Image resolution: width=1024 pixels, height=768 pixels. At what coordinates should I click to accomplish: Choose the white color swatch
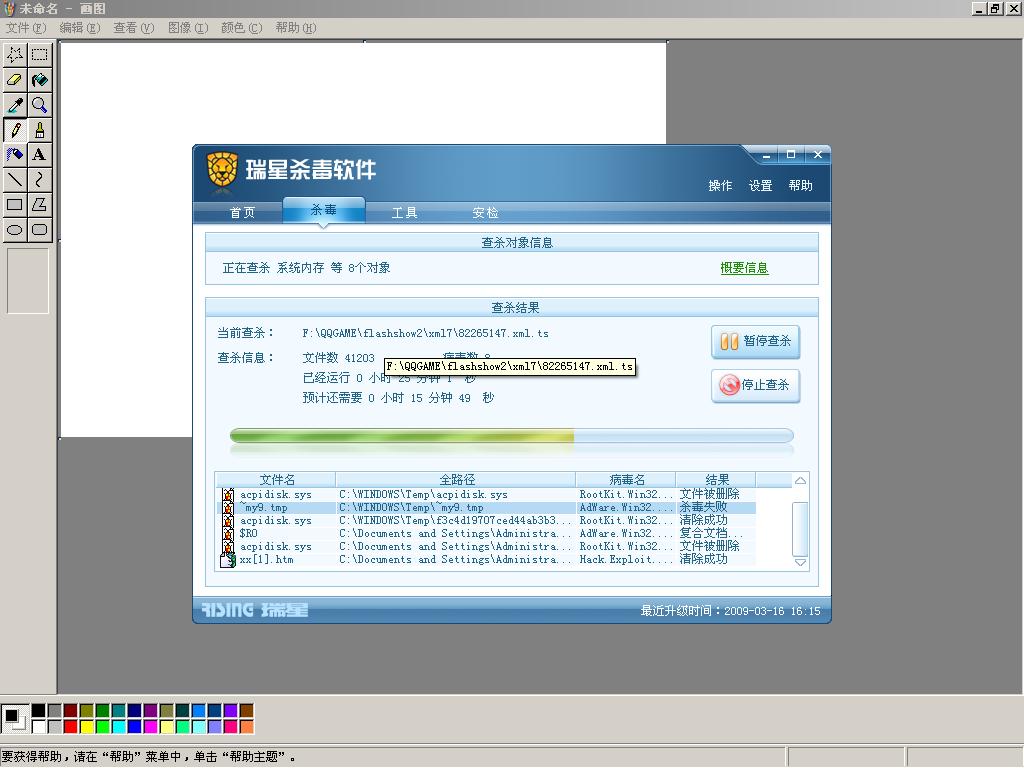pos(39,726)
